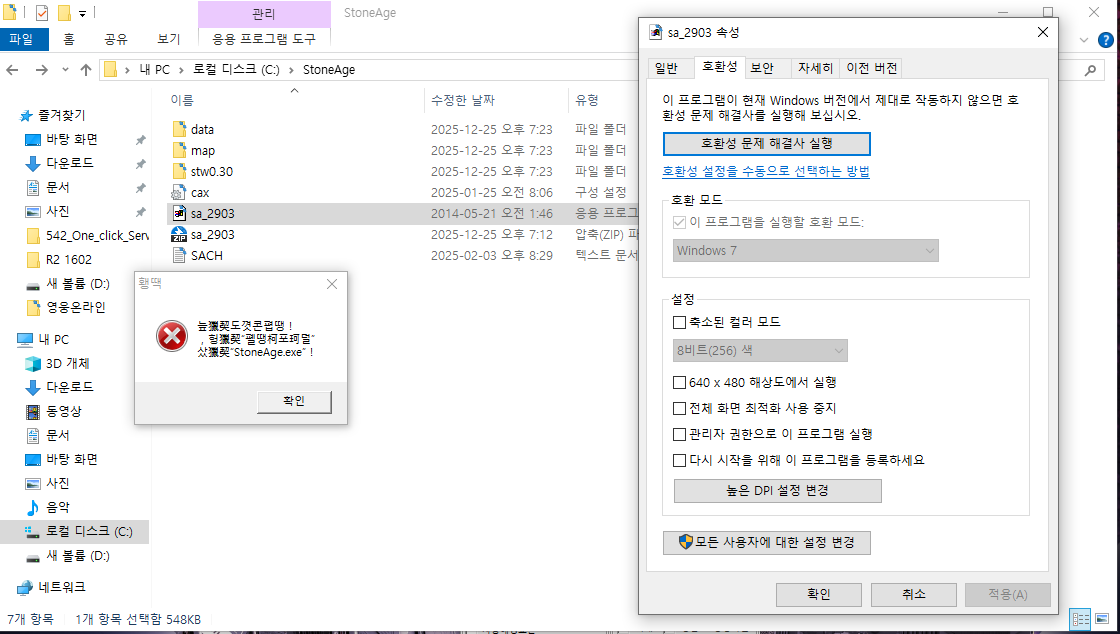Click the sa_2903 application file icon
The height and width of the screenshot is (634, 1120).
tap(180, 213)
